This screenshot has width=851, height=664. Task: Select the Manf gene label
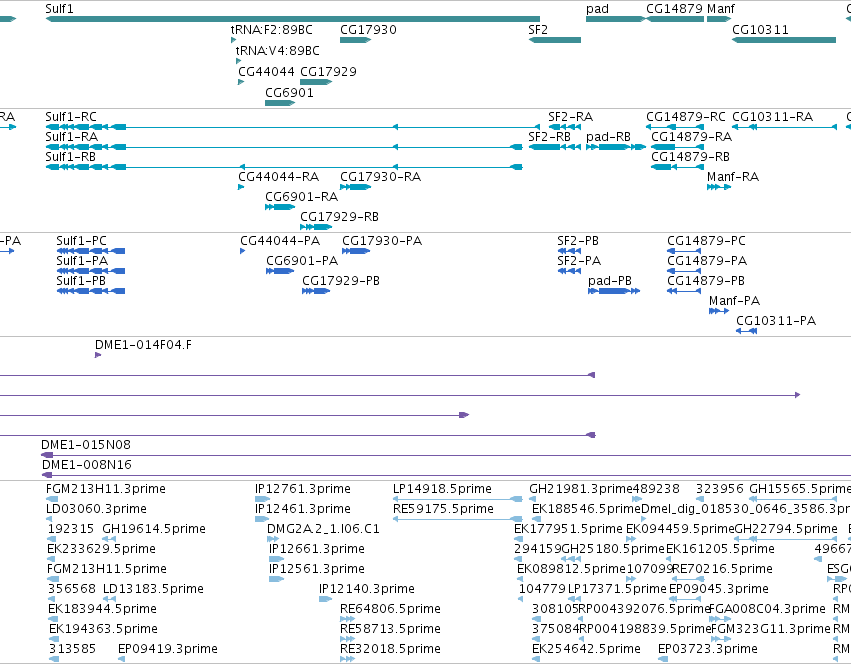[721, 9]
